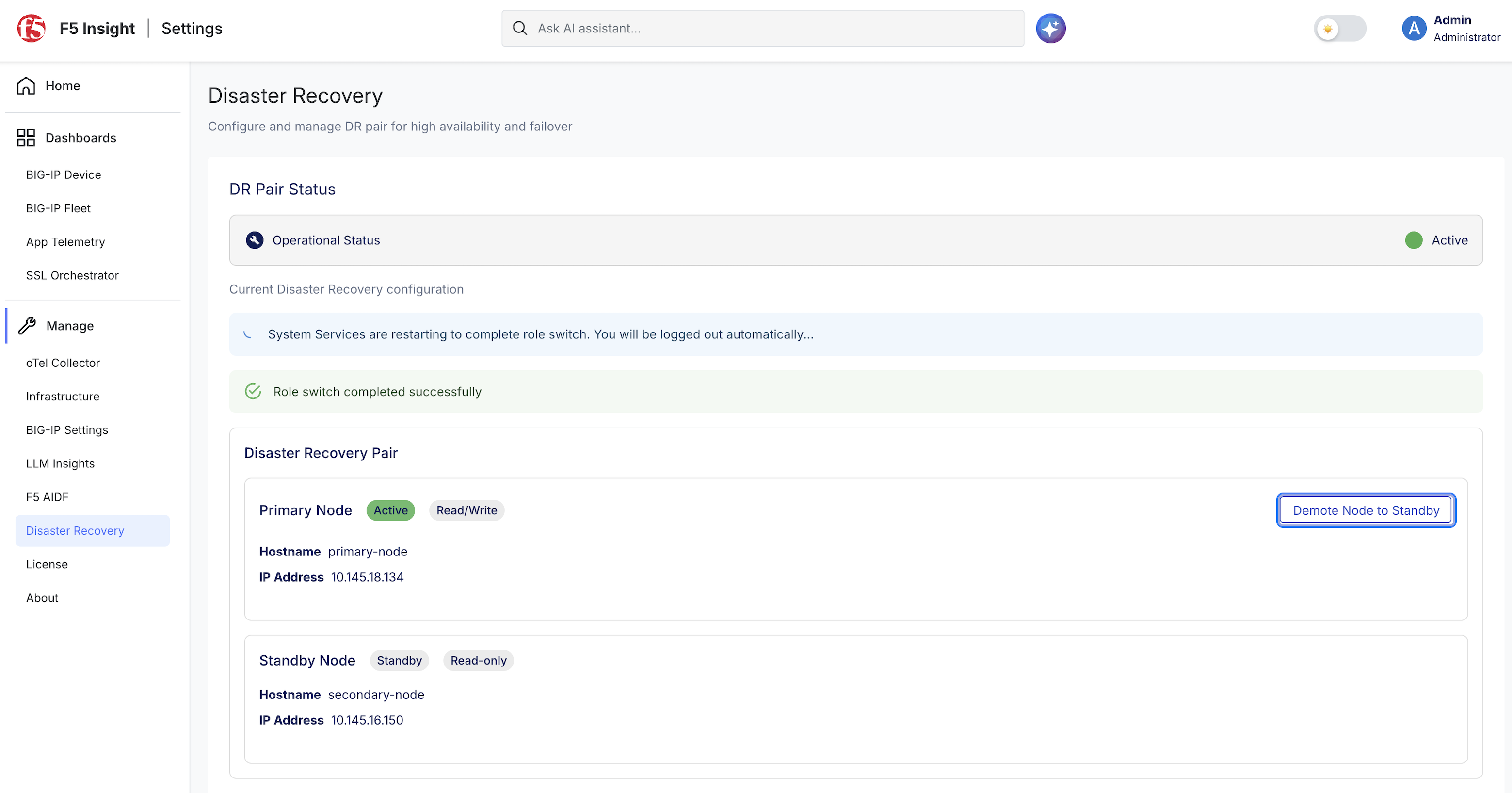Click the Read-only badge
Image resolution: width=1512 pixels, height=793 pixels.
tap(478, 661)
